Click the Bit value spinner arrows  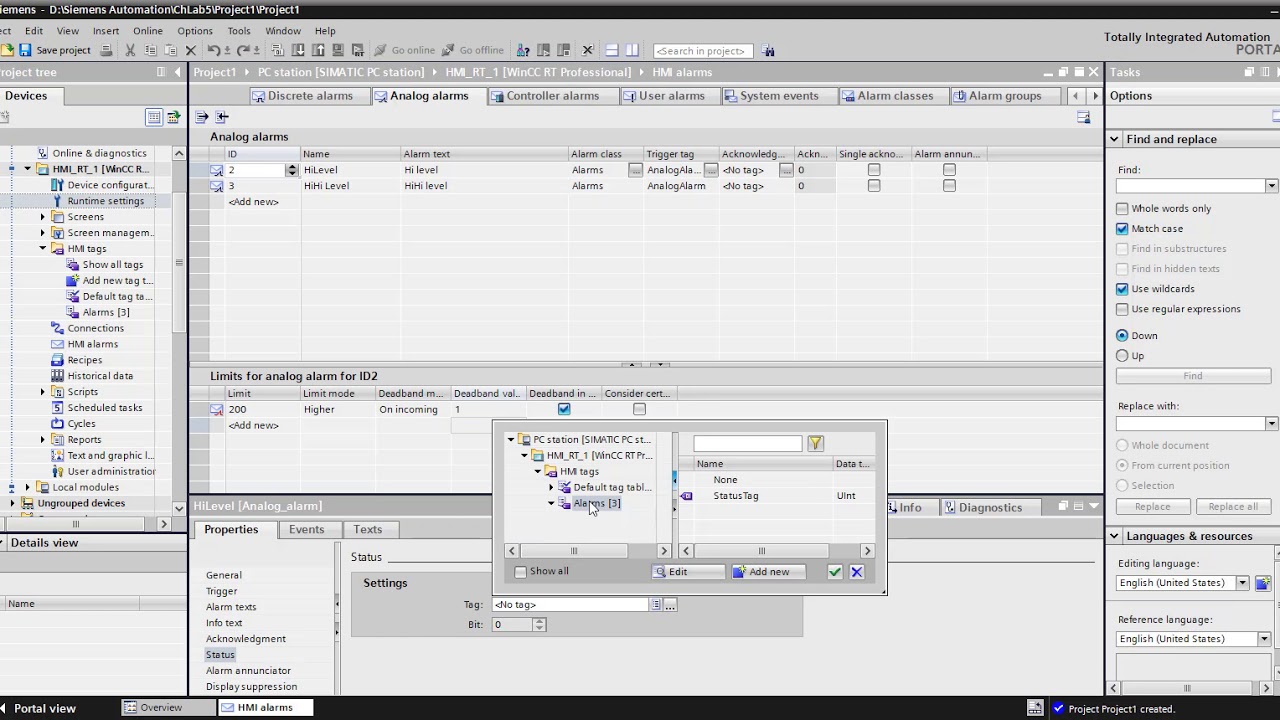point(540,625)
